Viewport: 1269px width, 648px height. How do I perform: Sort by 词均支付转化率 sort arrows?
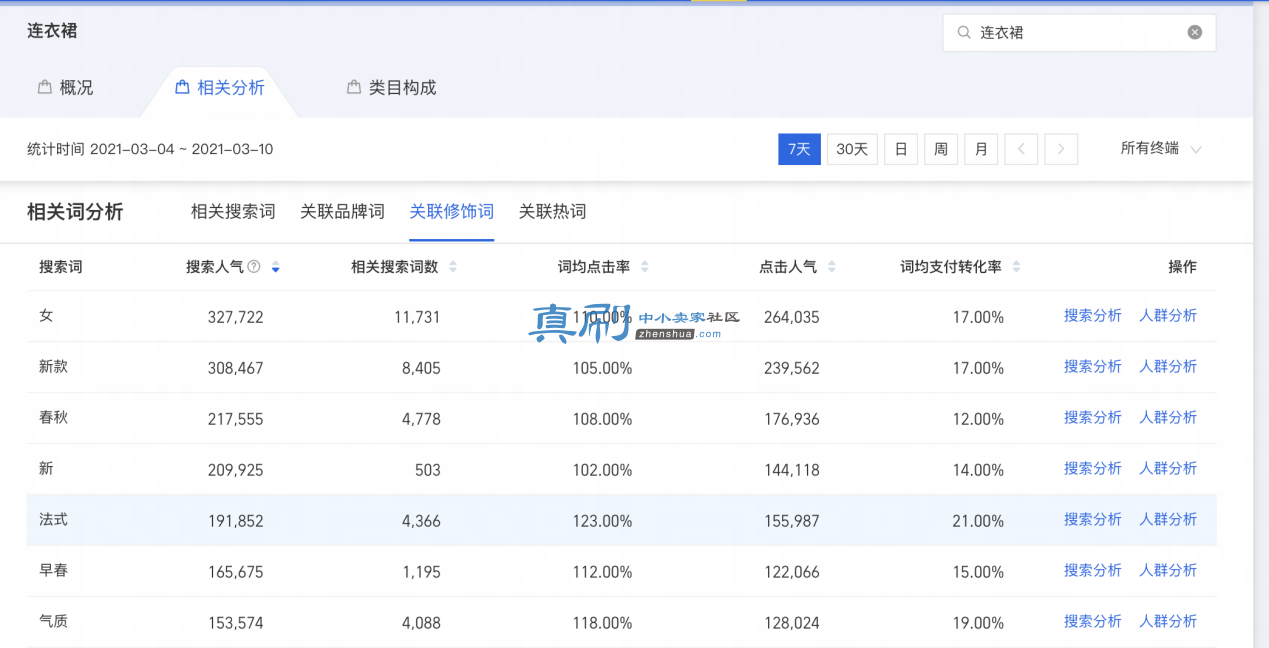[1016, 267]
